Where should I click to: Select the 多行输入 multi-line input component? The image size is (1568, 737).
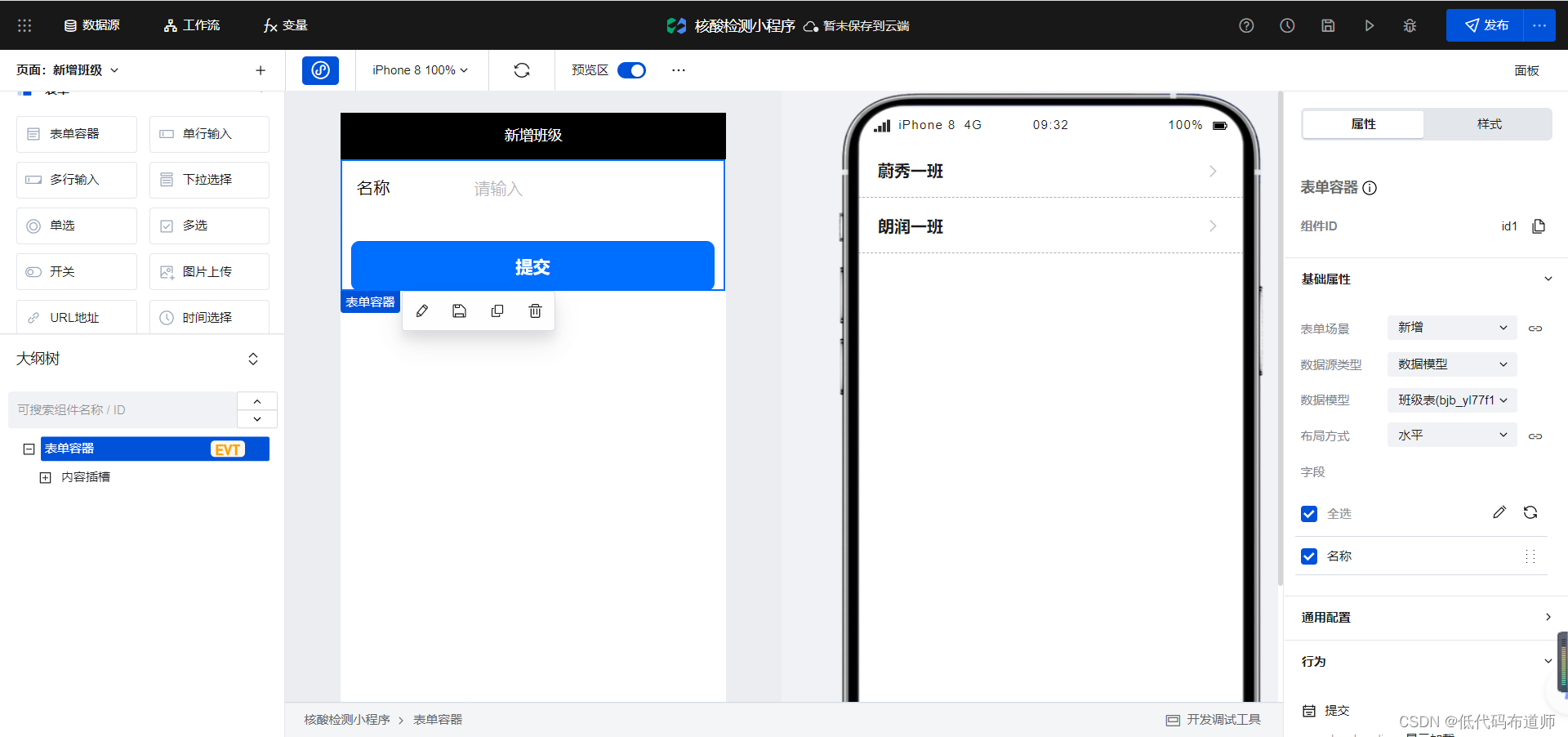coord(77,180)
